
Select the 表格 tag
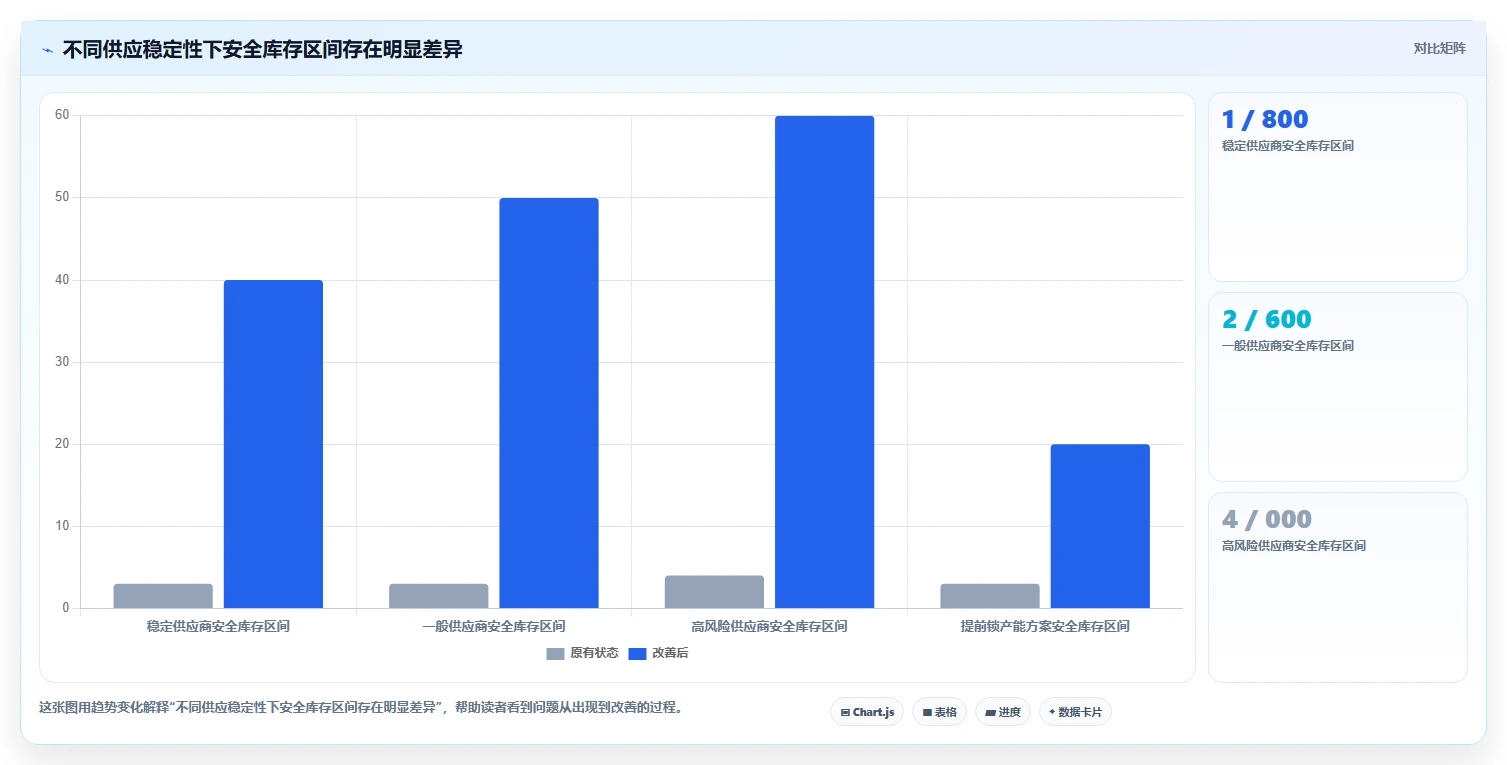(x=939, y=712)
